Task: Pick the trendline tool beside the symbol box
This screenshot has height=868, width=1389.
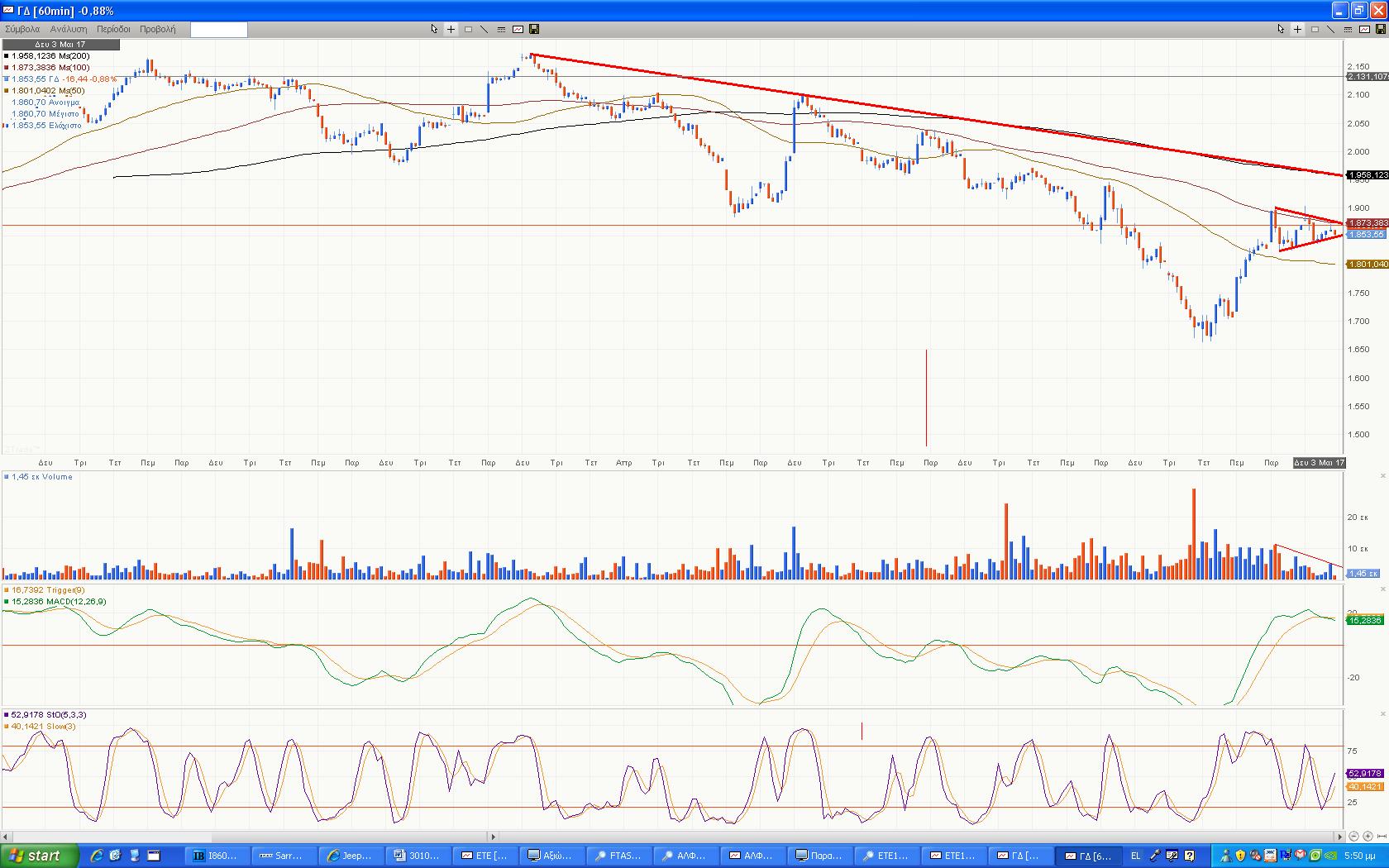Action: pos(484,29)
